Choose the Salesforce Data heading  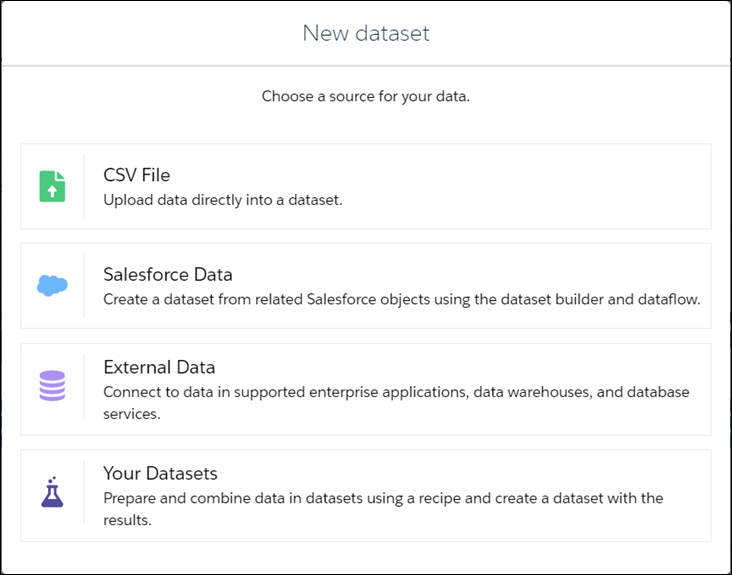[x=168, y=274]
